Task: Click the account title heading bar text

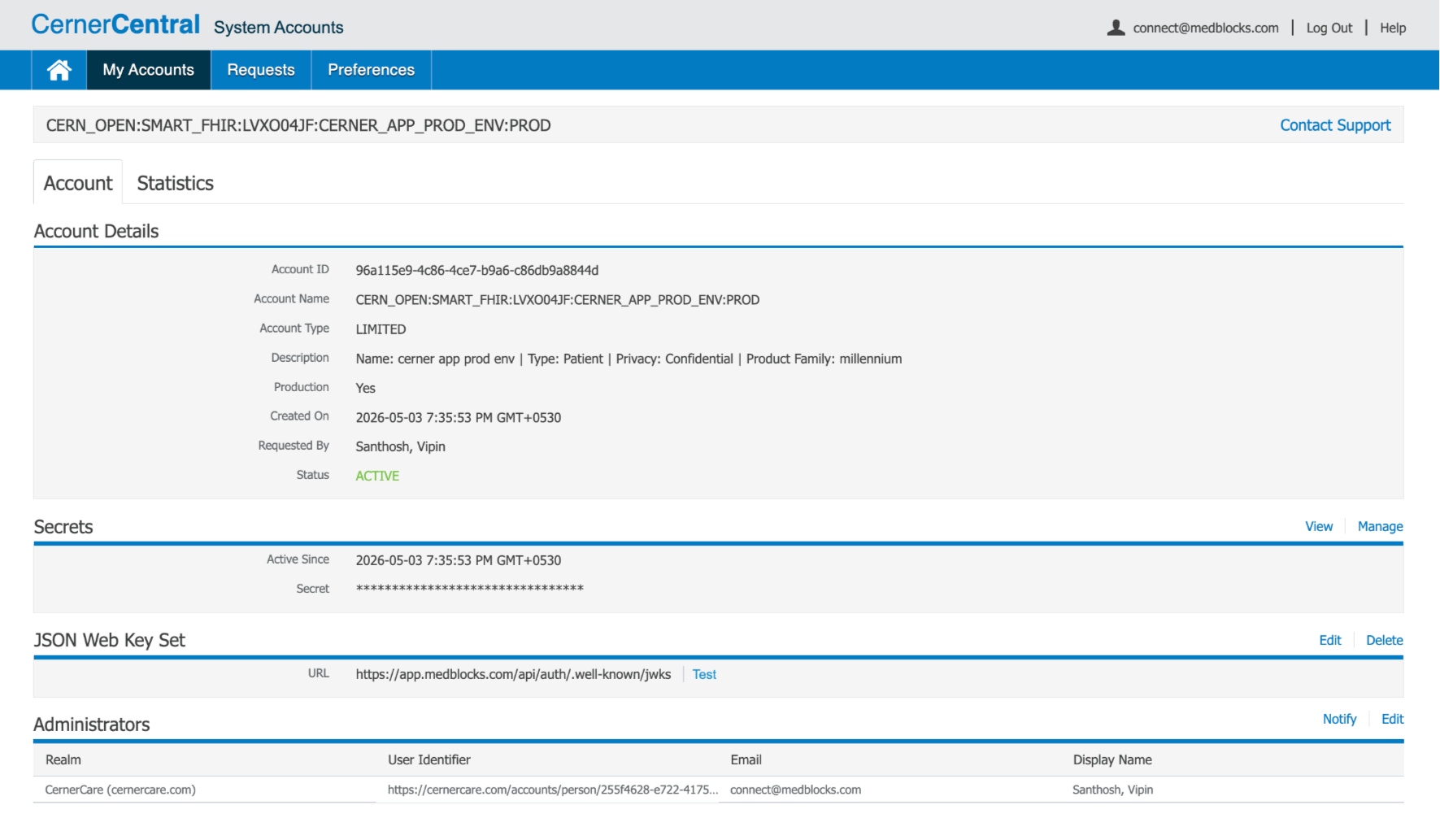Action: point(298,125)
